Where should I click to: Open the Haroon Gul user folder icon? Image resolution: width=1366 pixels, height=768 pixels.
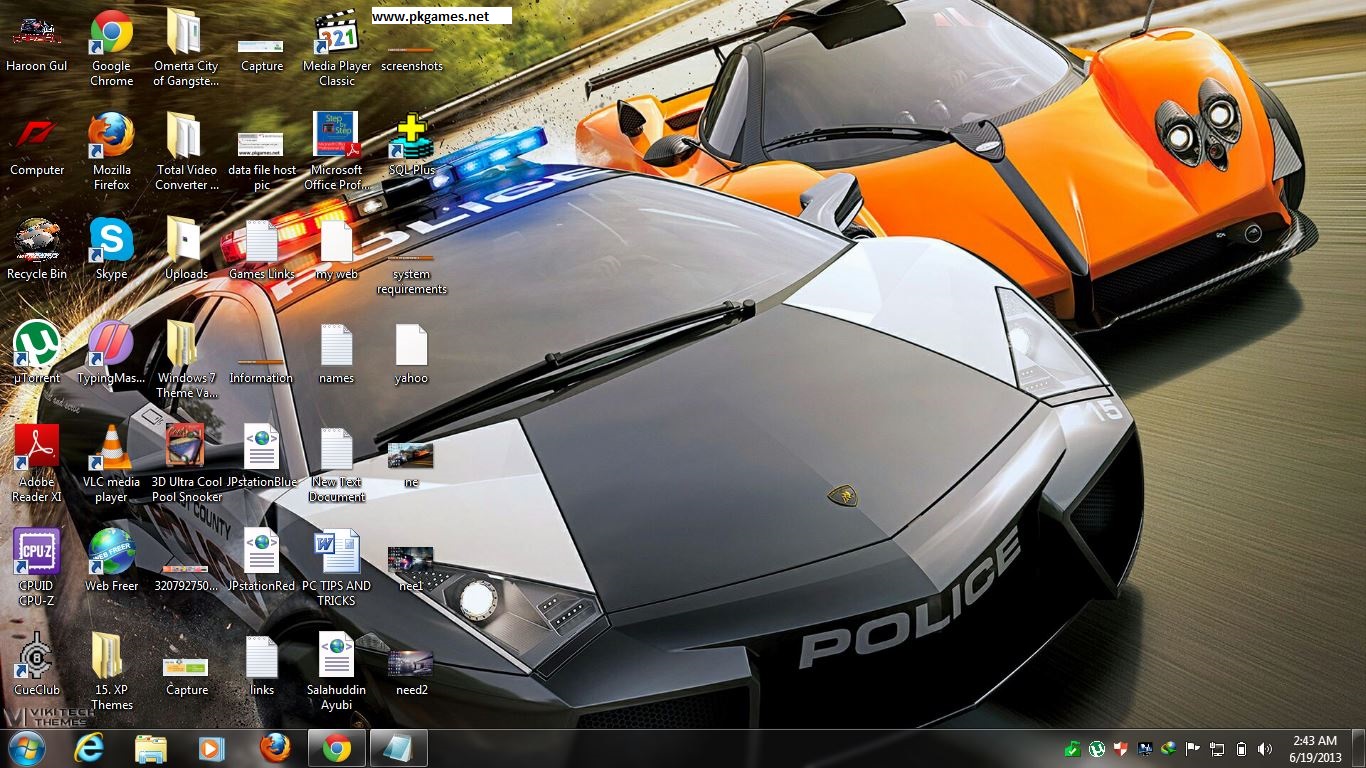click(x=37, y=43)
